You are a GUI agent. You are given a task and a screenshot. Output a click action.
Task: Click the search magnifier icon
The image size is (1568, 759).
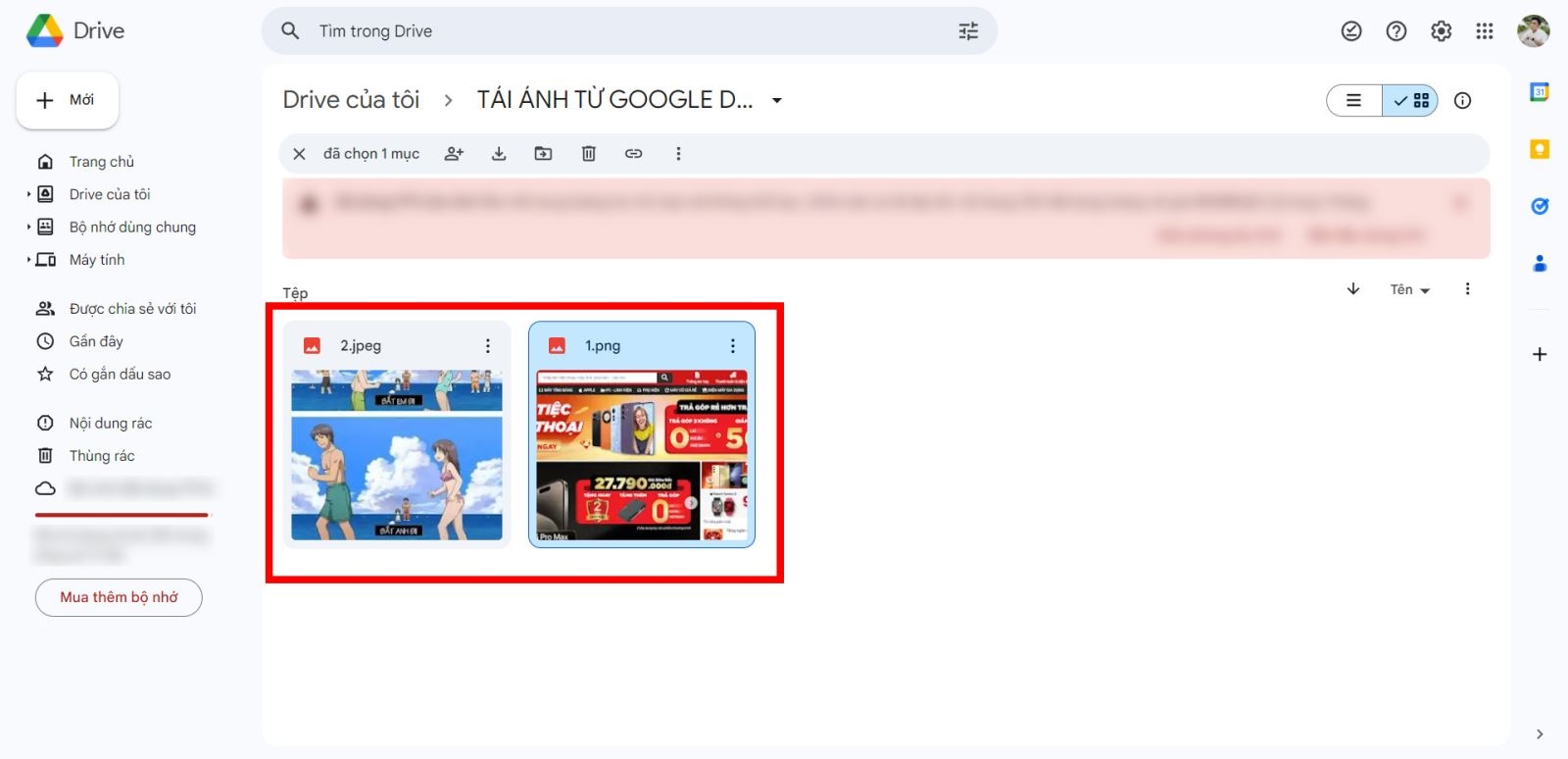tap(290, 31)
